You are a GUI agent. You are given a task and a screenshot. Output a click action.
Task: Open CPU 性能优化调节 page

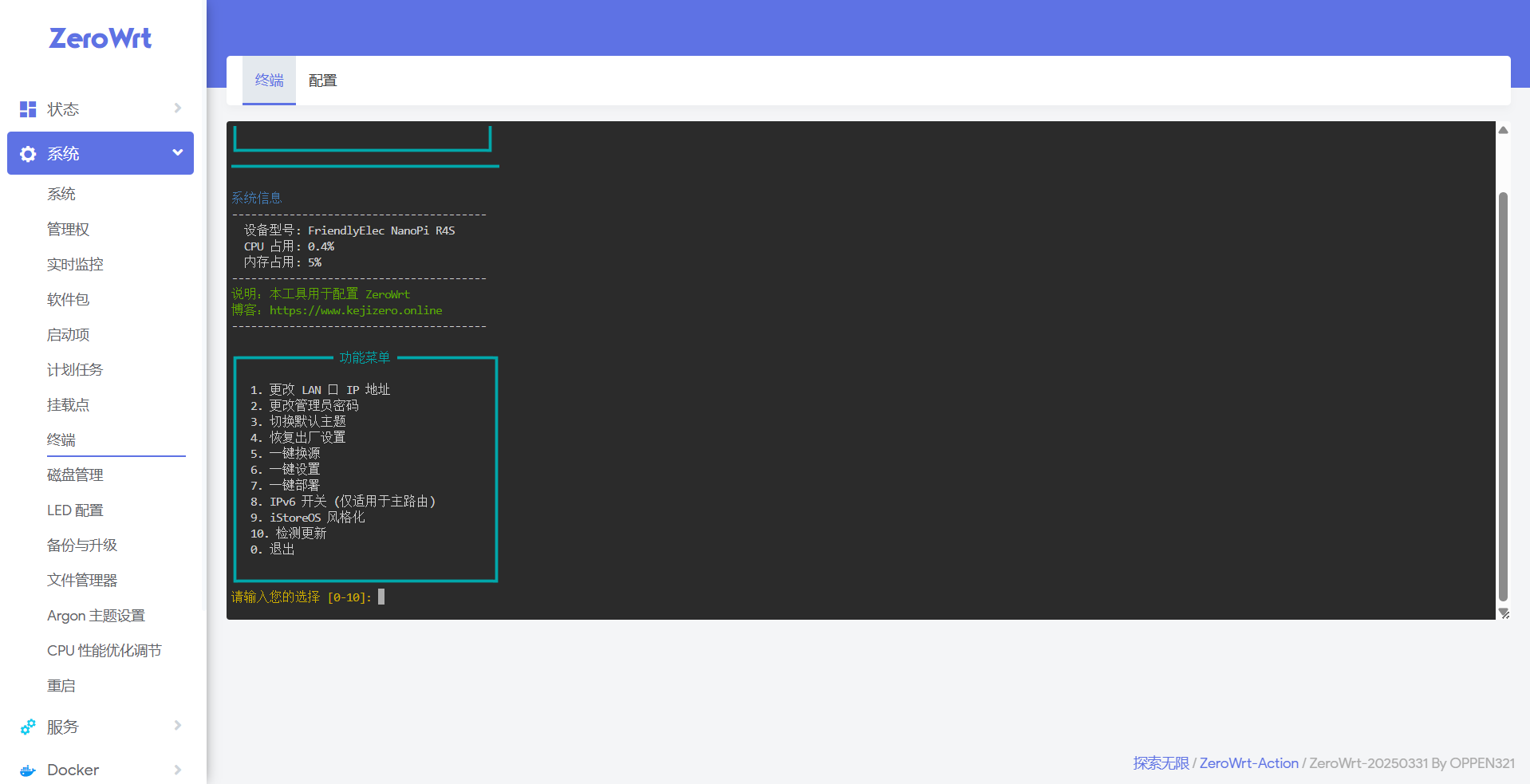pyautogui.click(x=104, y=650)
